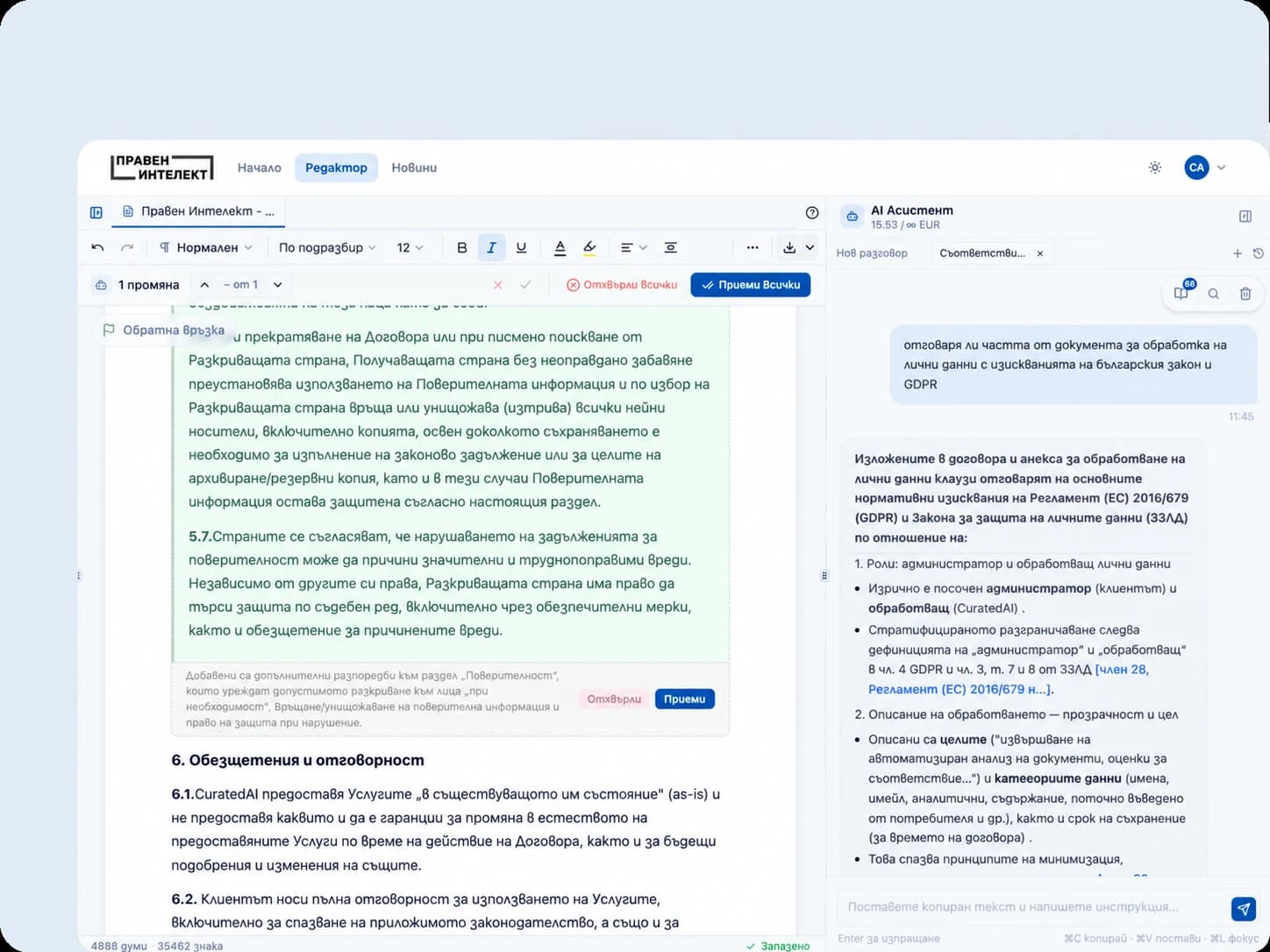Delete the conversation trash icon

pos(1245,294)
